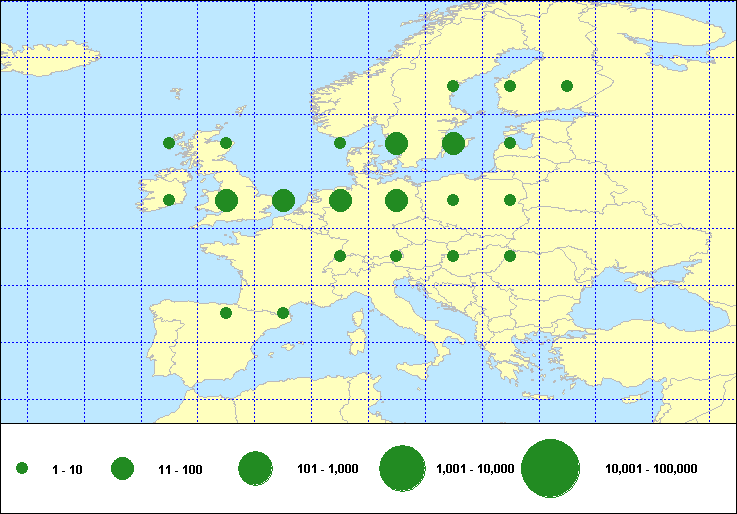Screen dimensions: 737x514
Task: Select the large marker over Wales
Action: [226, 201]
